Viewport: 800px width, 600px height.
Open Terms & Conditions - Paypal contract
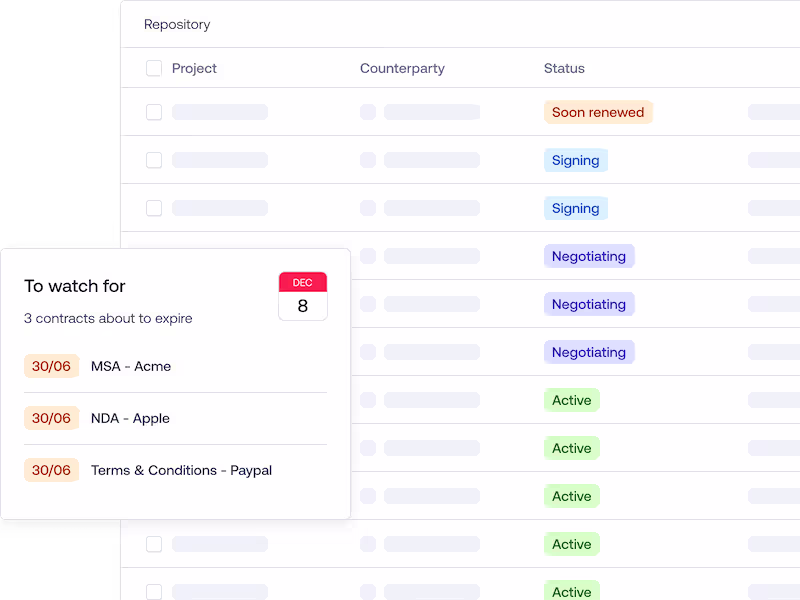[x=181, y=470]
